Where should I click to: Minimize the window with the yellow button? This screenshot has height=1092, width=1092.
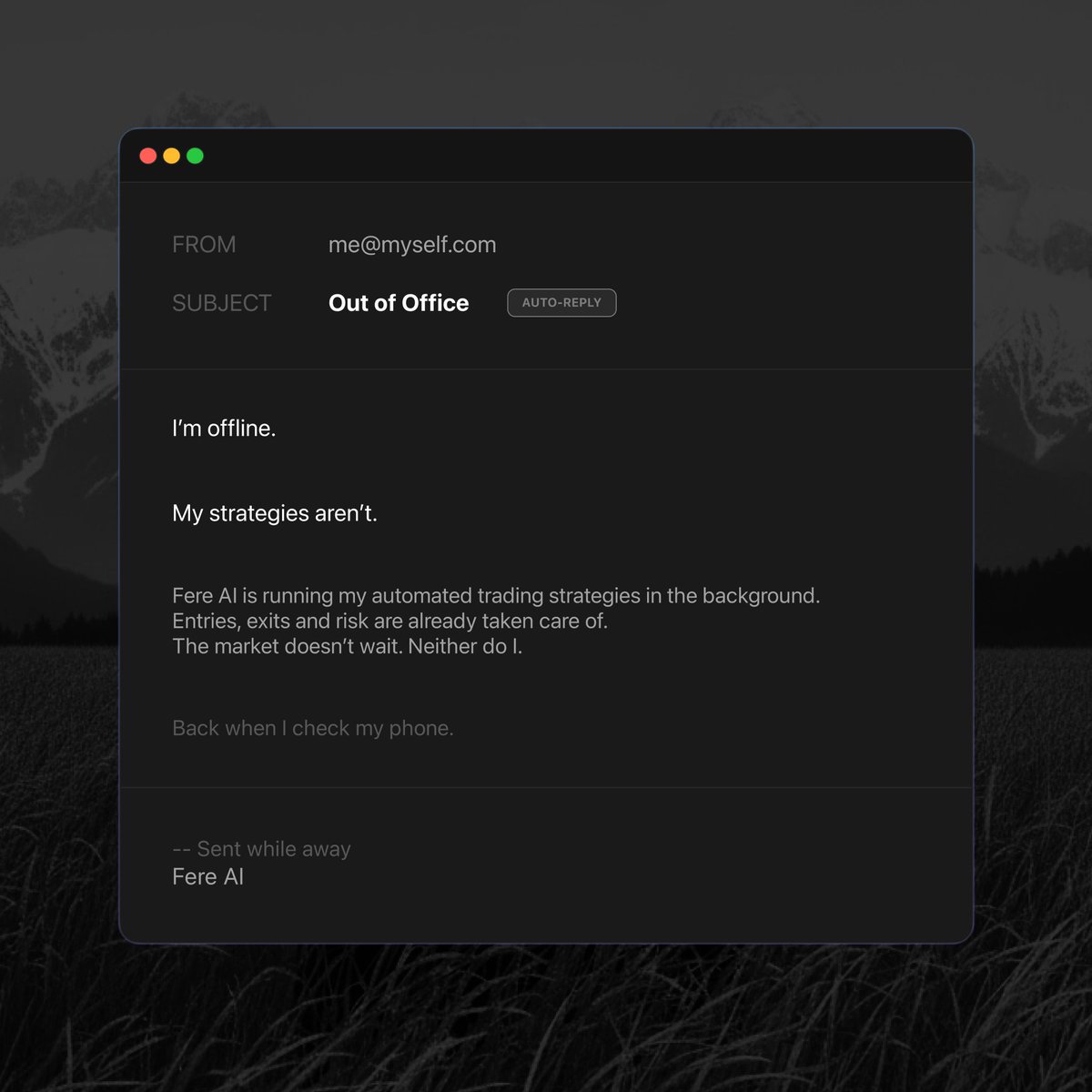tap(171, 156)
